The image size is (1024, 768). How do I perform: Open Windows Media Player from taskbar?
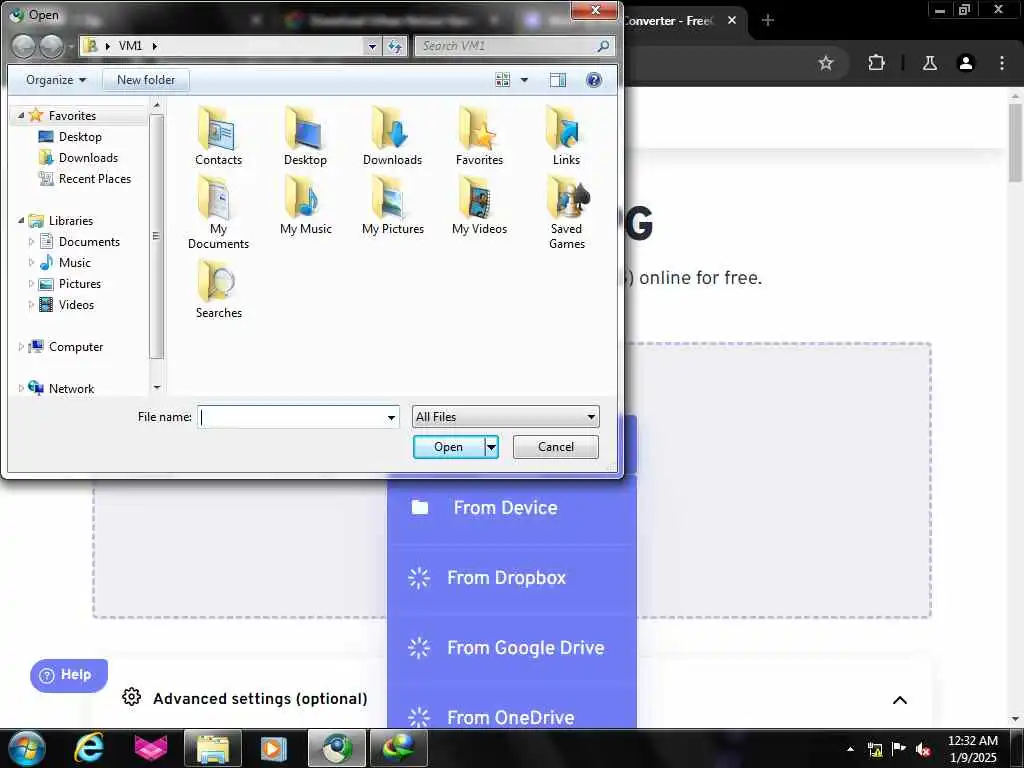click(x=274, y=748)
